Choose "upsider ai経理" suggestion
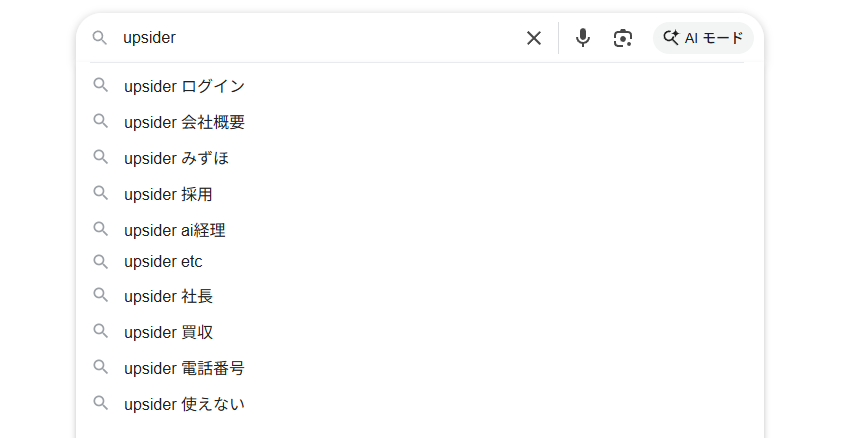The height and width of the screenshot is (438, 865). pyautogui.click(x=175, y=230)
